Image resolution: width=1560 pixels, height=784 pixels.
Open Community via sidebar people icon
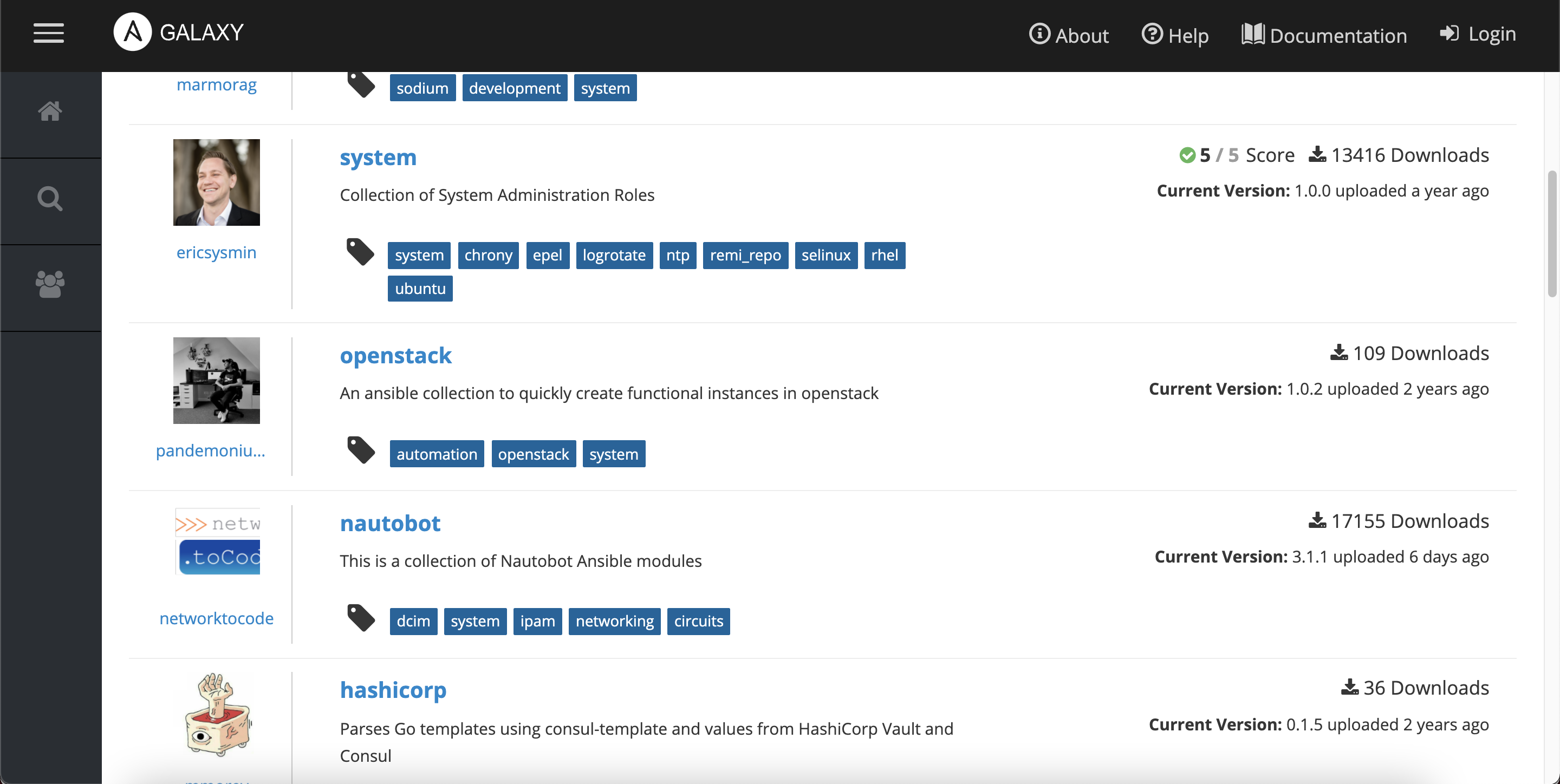[x=50, y=285]
